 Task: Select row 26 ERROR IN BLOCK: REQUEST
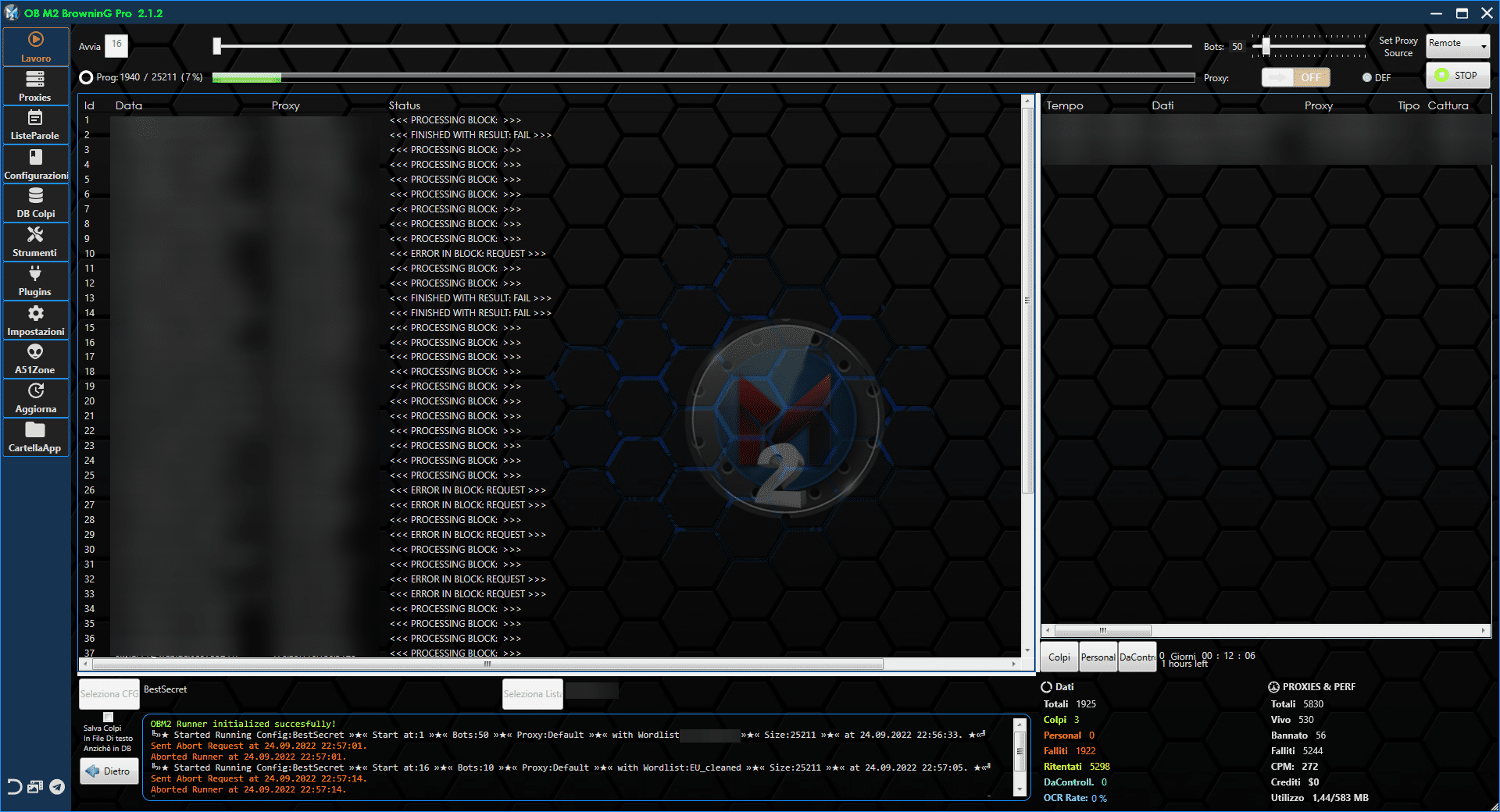pyautogui.click(x=551, y=490)
